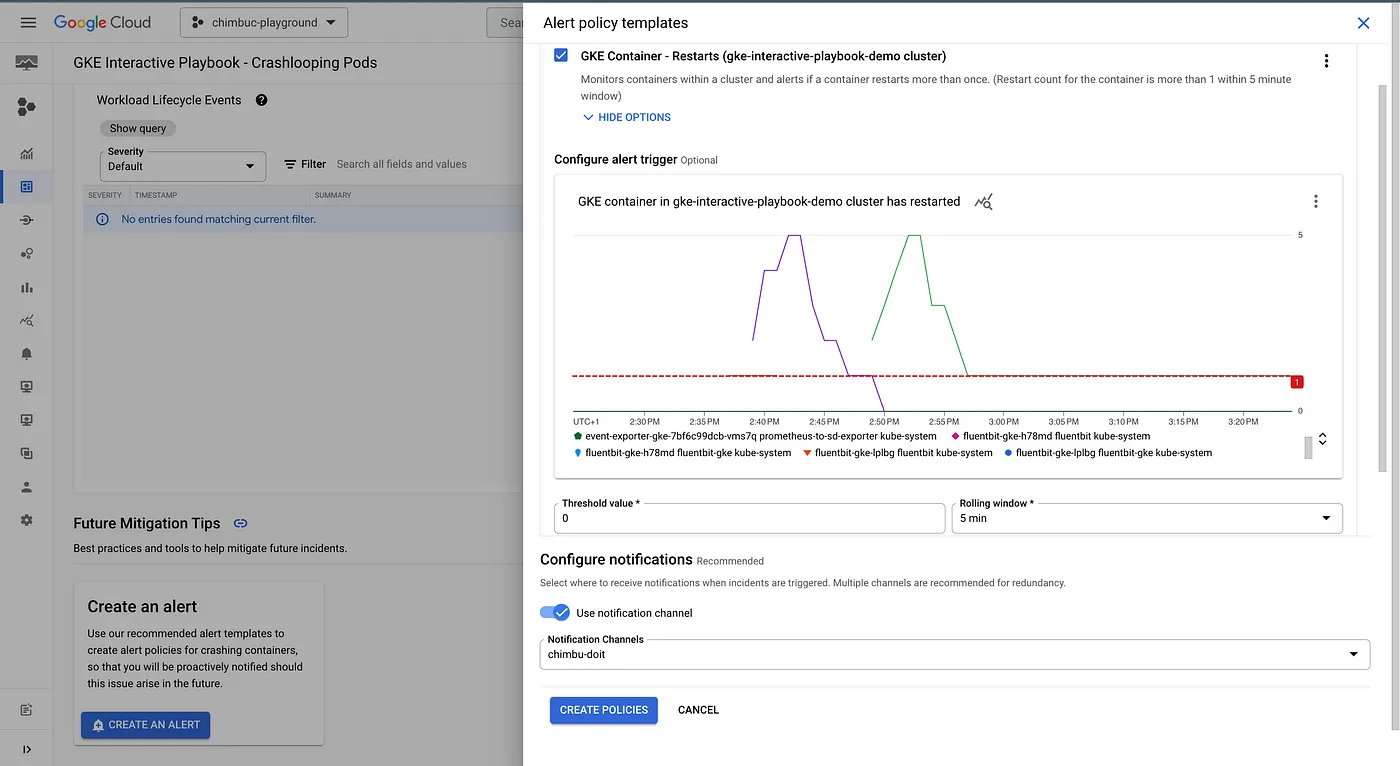This screenshot has width=1400, height=766.
Task: Click the release notes icon in sidebar
Action: (x=27, y=710)
